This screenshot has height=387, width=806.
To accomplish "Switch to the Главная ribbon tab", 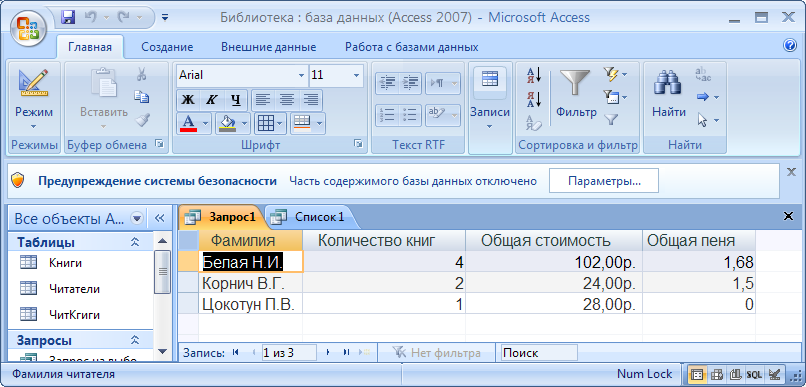I will pyautogui.click(x=90, y=47).
